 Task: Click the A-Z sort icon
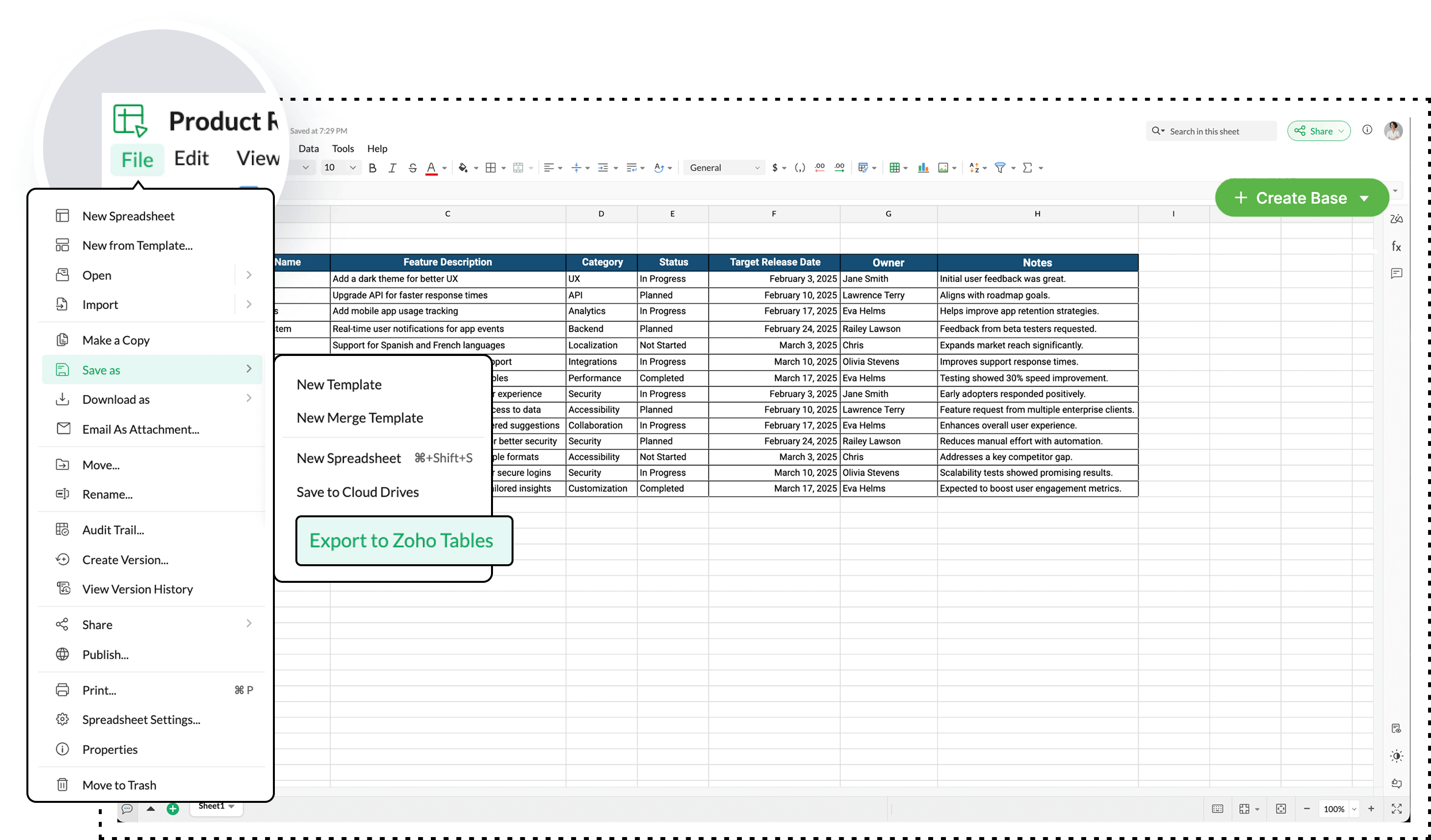coord(974,168)
